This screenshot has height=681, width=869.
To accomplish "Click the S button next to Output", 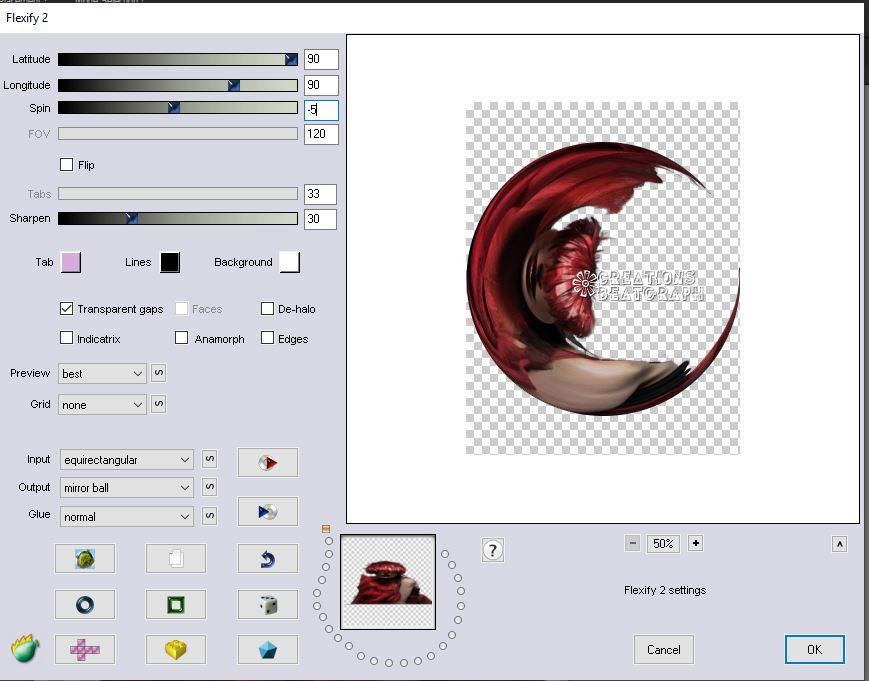I will pos(209,487).
